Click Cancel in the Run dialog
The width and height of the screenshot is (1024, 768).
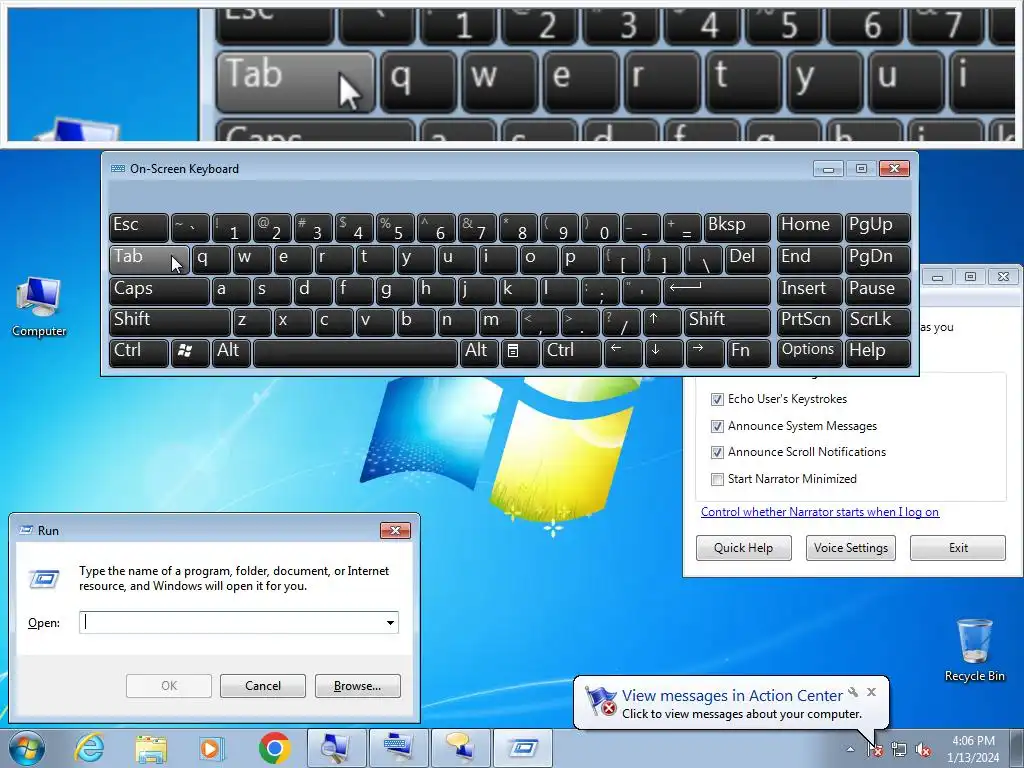[x=263, y=686]
